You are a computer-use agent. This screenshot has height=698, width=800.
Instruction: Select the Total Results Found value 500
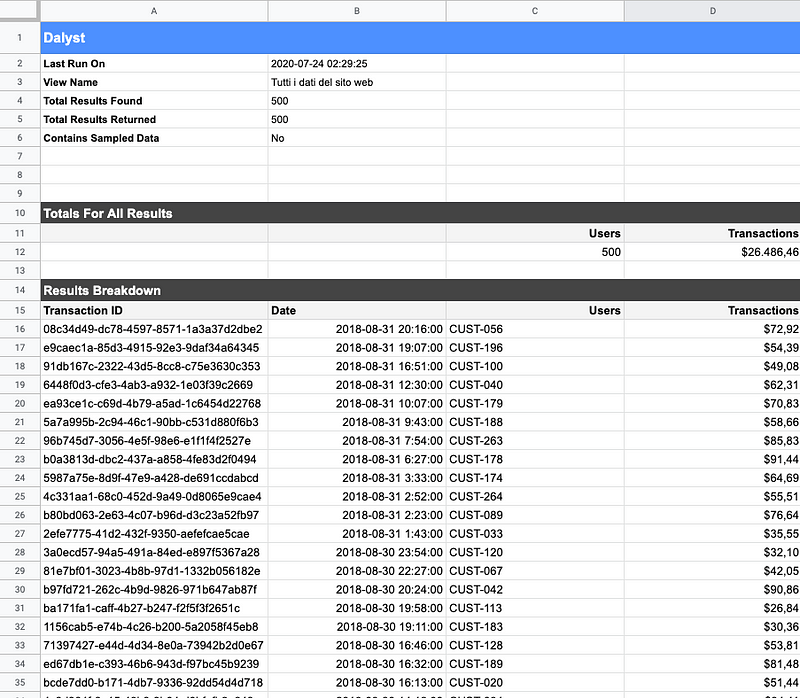click(357, 101)
